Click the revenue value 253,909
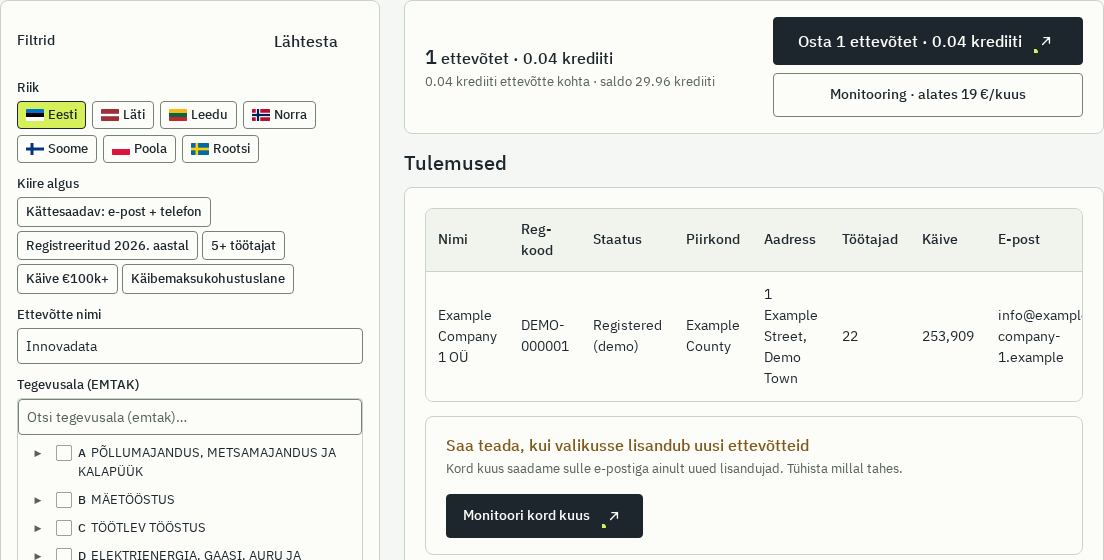The height and width of the screenshot is (560, 1104). tap(948, 336)
